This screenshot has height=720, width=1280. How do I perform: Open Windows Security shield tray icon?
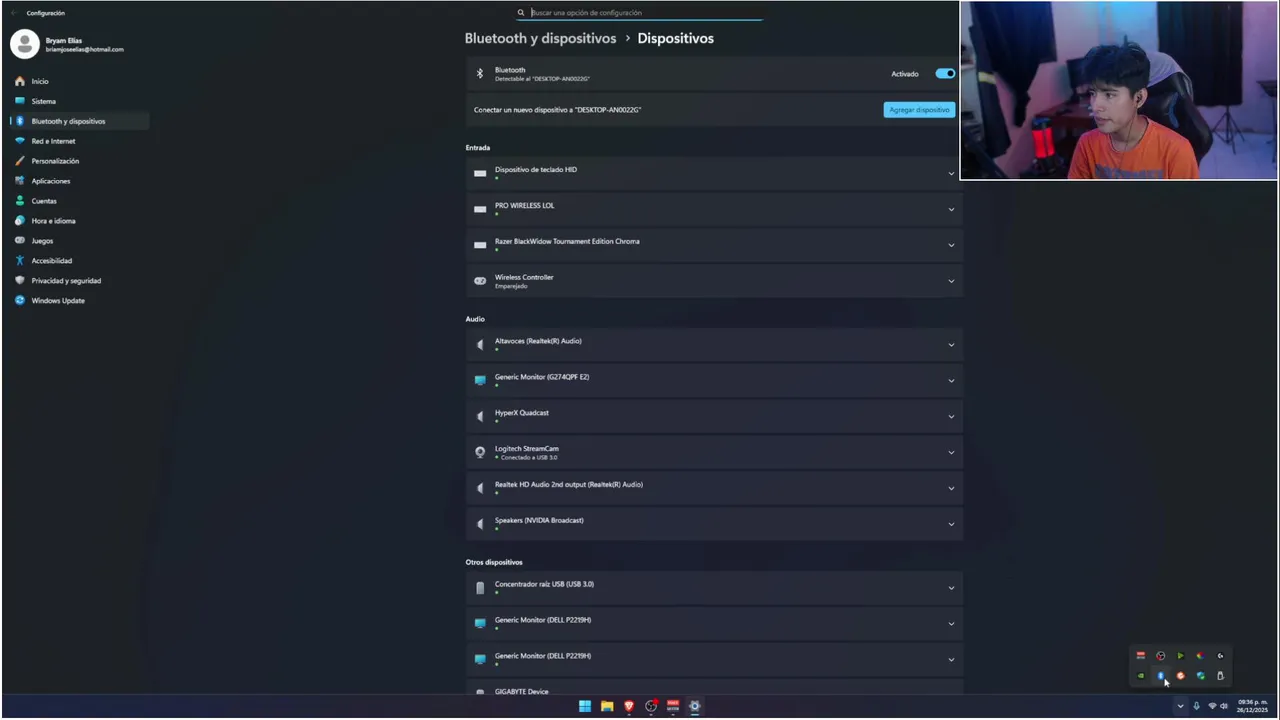pos(1201,676)
